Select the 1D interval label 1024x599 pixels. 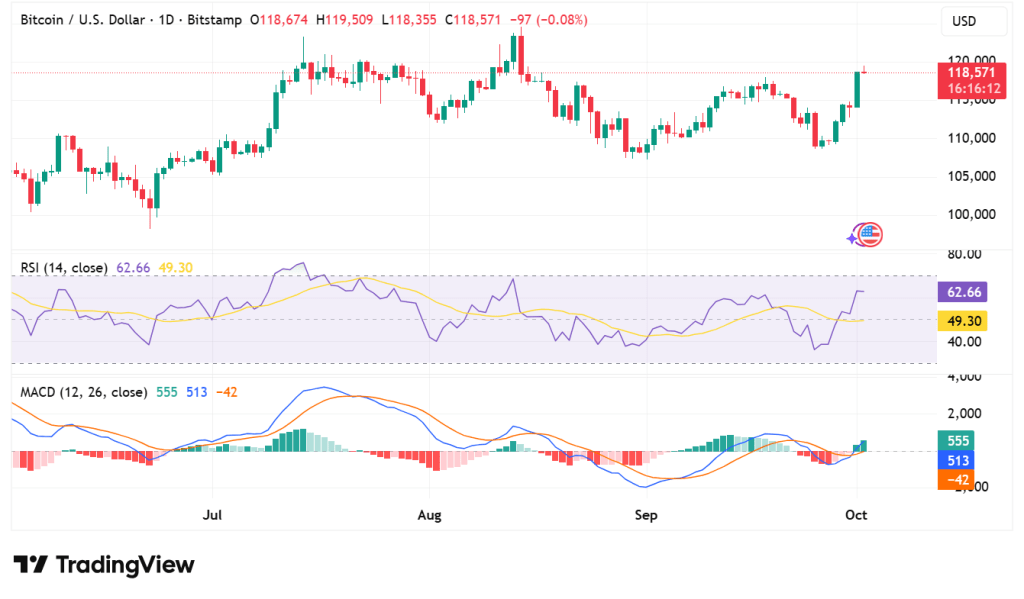[166, 20]
